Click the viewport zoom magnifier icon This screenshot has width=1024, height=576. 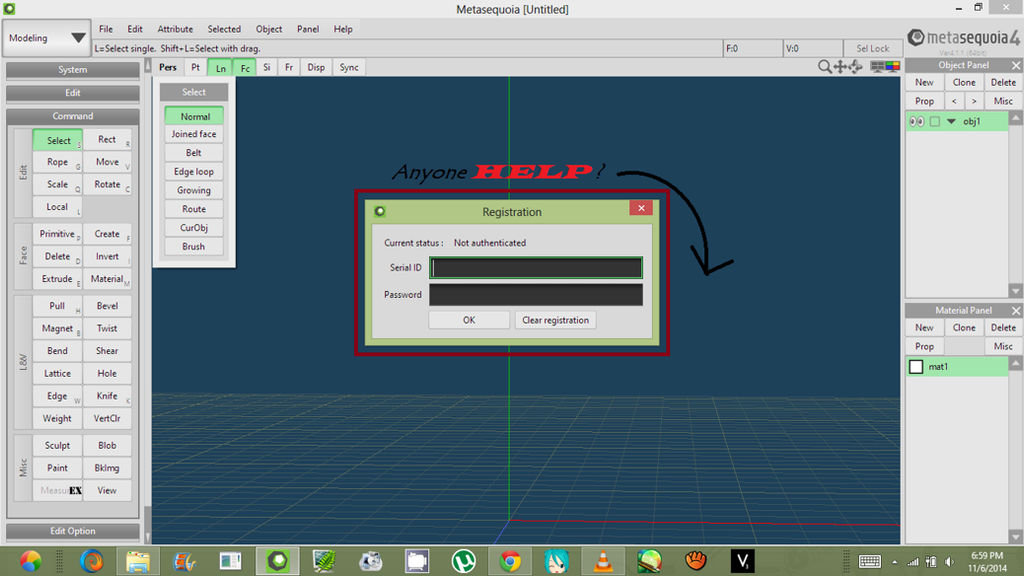(825, 67)
